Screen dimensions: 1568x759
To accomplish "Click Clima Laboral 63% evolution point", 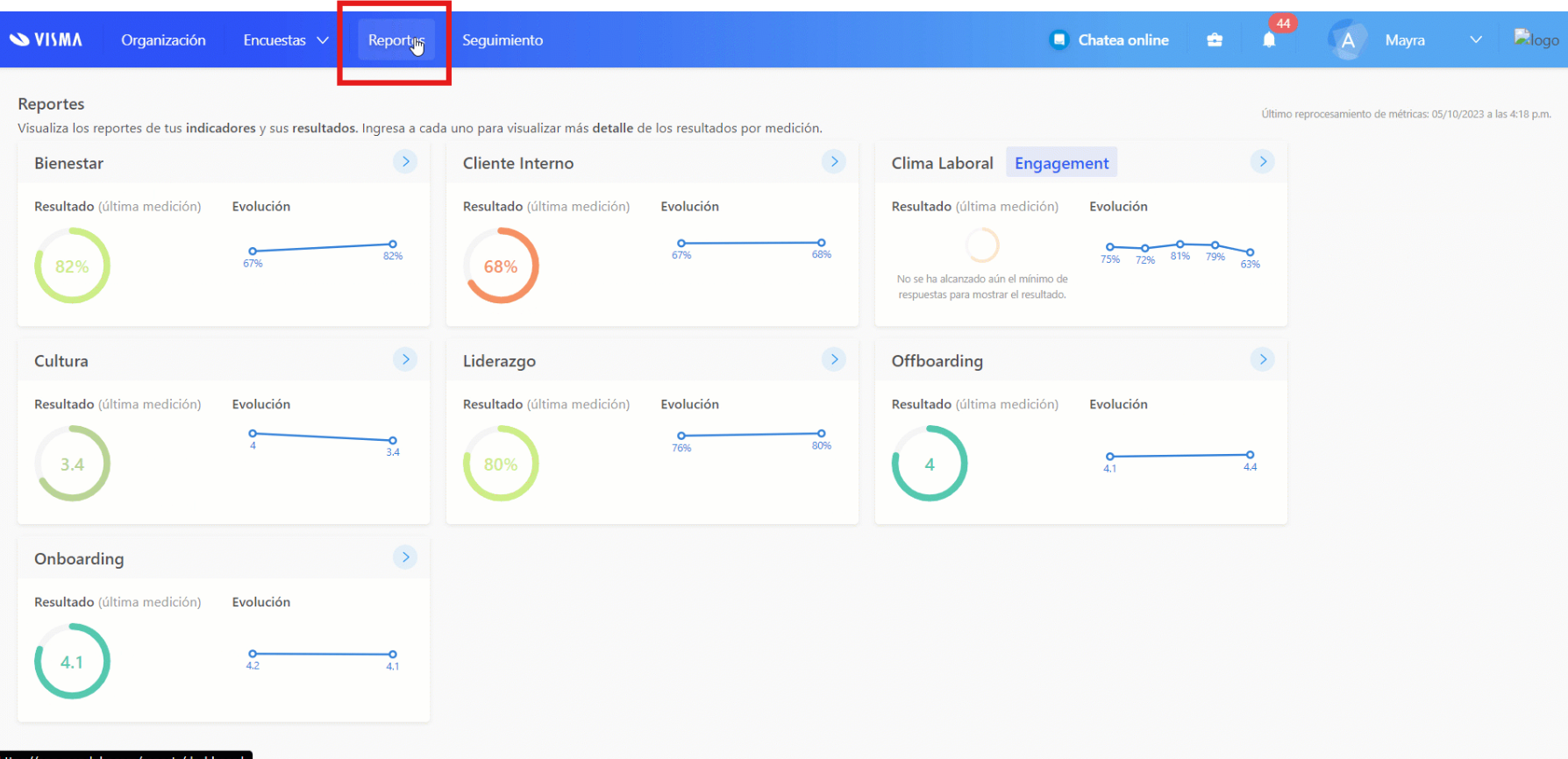I will click(x=1251, y=252).
